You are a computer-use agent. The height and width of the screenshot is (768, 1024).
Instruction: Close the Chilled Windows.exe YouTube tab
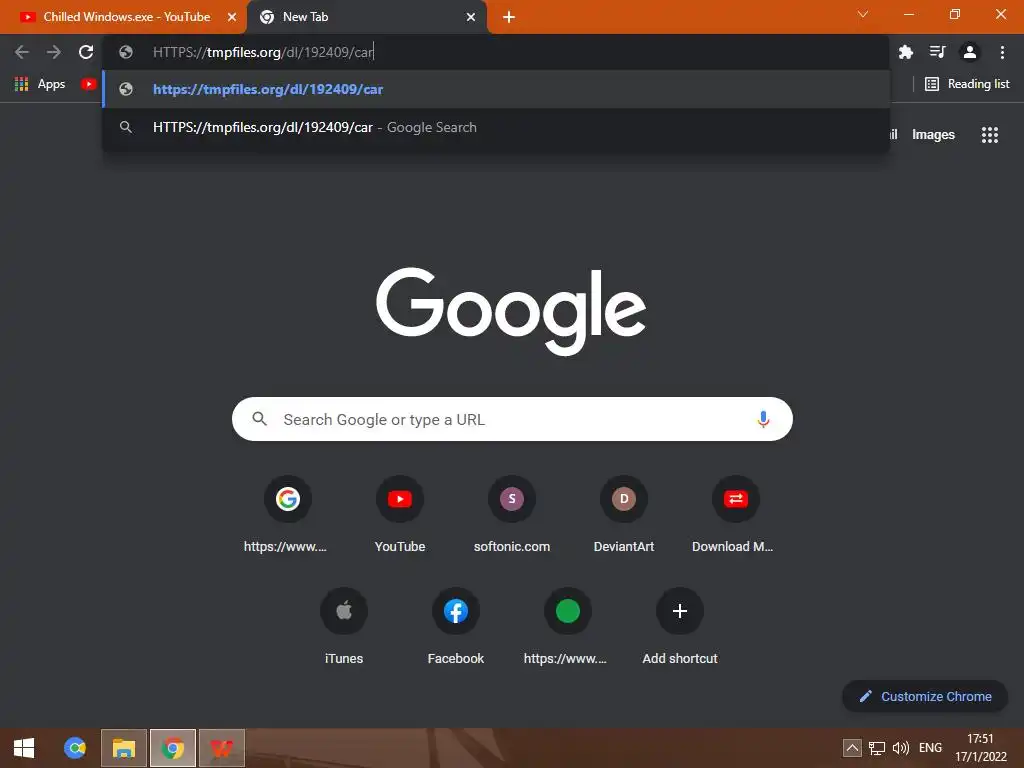click(x=232, y=17)
